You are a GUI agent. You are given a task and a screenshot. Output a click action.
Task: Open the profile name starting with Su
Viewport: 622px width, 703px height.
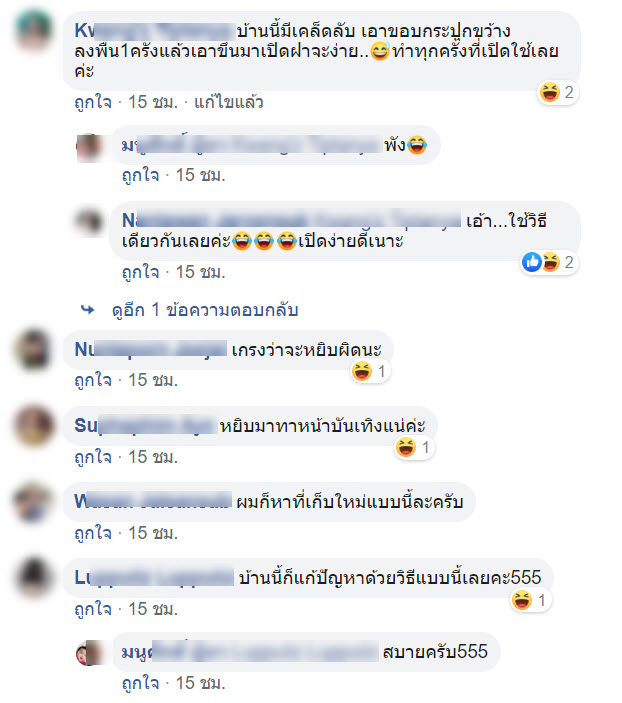[144, 425]
